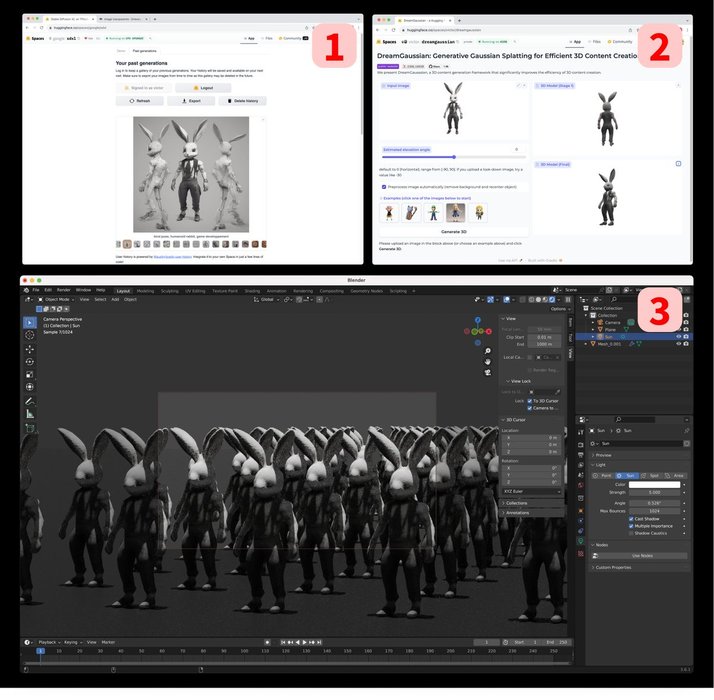Toggle the Cast Shadow checkbox
The width and height of the screenshot is (714, 700).
tap(631, 519)
